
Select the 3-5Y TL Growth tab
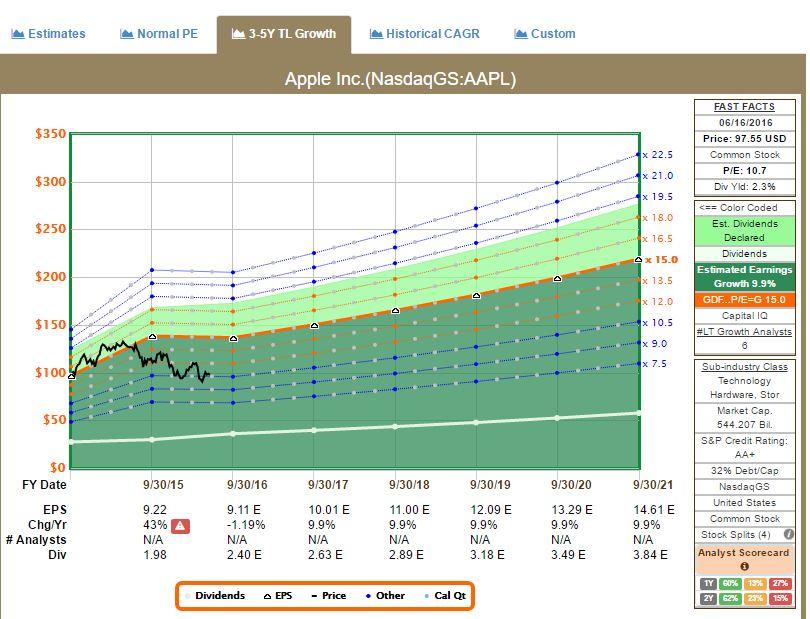pyautogui.click(x=284, y=34)
